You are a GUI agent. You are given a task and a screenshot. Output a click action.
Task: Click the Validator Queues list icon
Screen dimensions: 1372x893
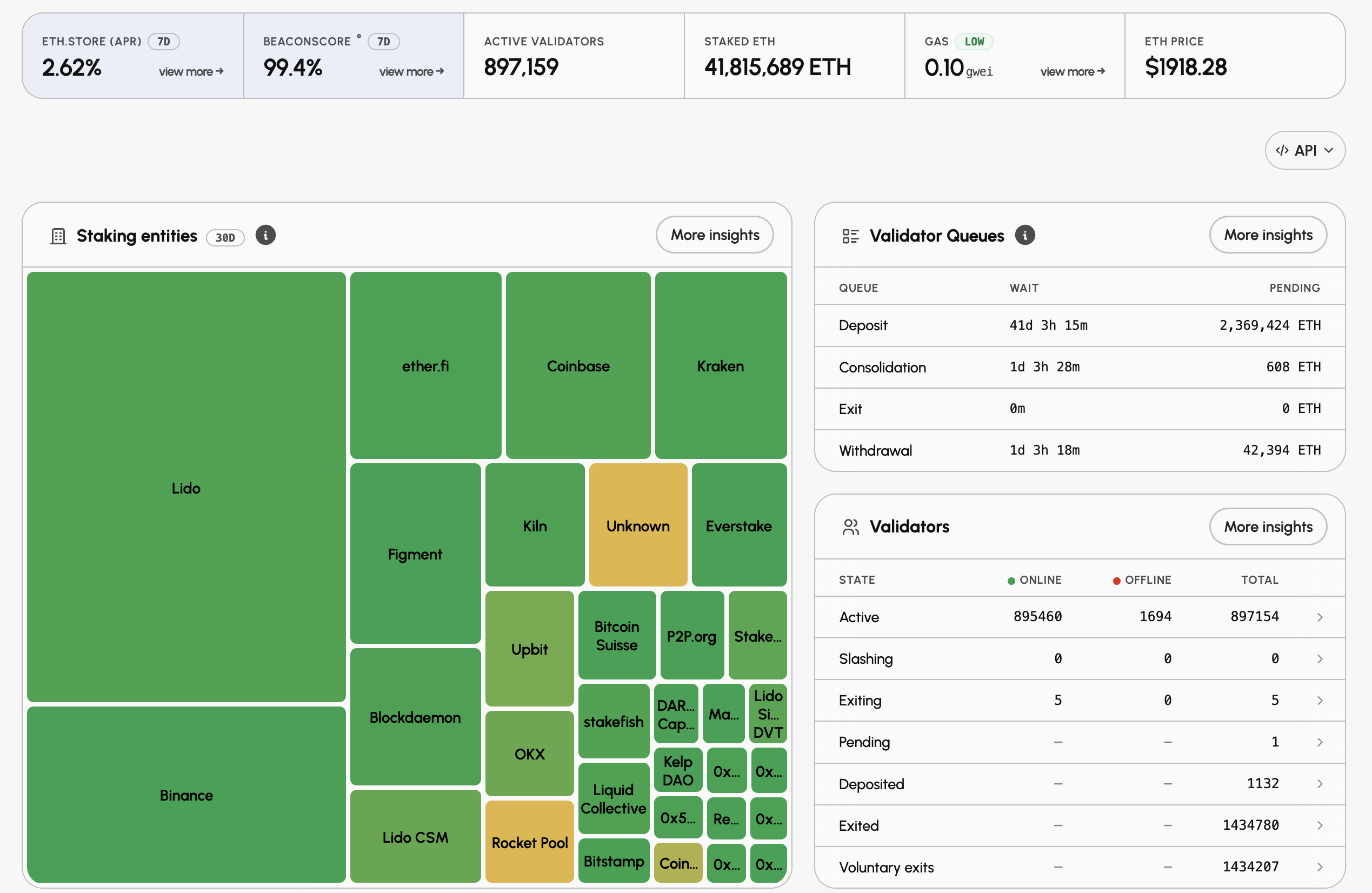pyautogui.click(x=850, y=236)
